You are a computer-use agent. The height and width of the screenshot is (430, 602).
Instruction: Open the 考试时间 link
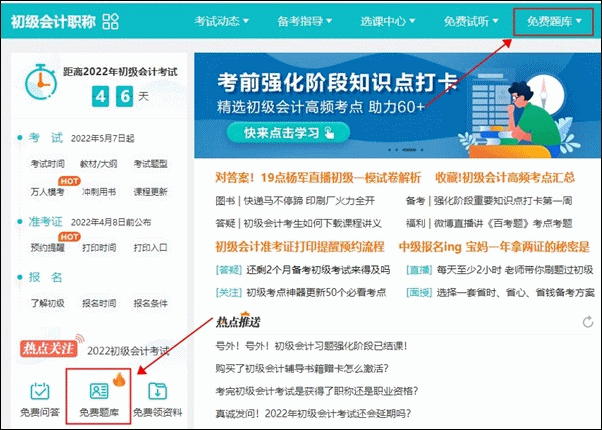(x=48, y=164)
